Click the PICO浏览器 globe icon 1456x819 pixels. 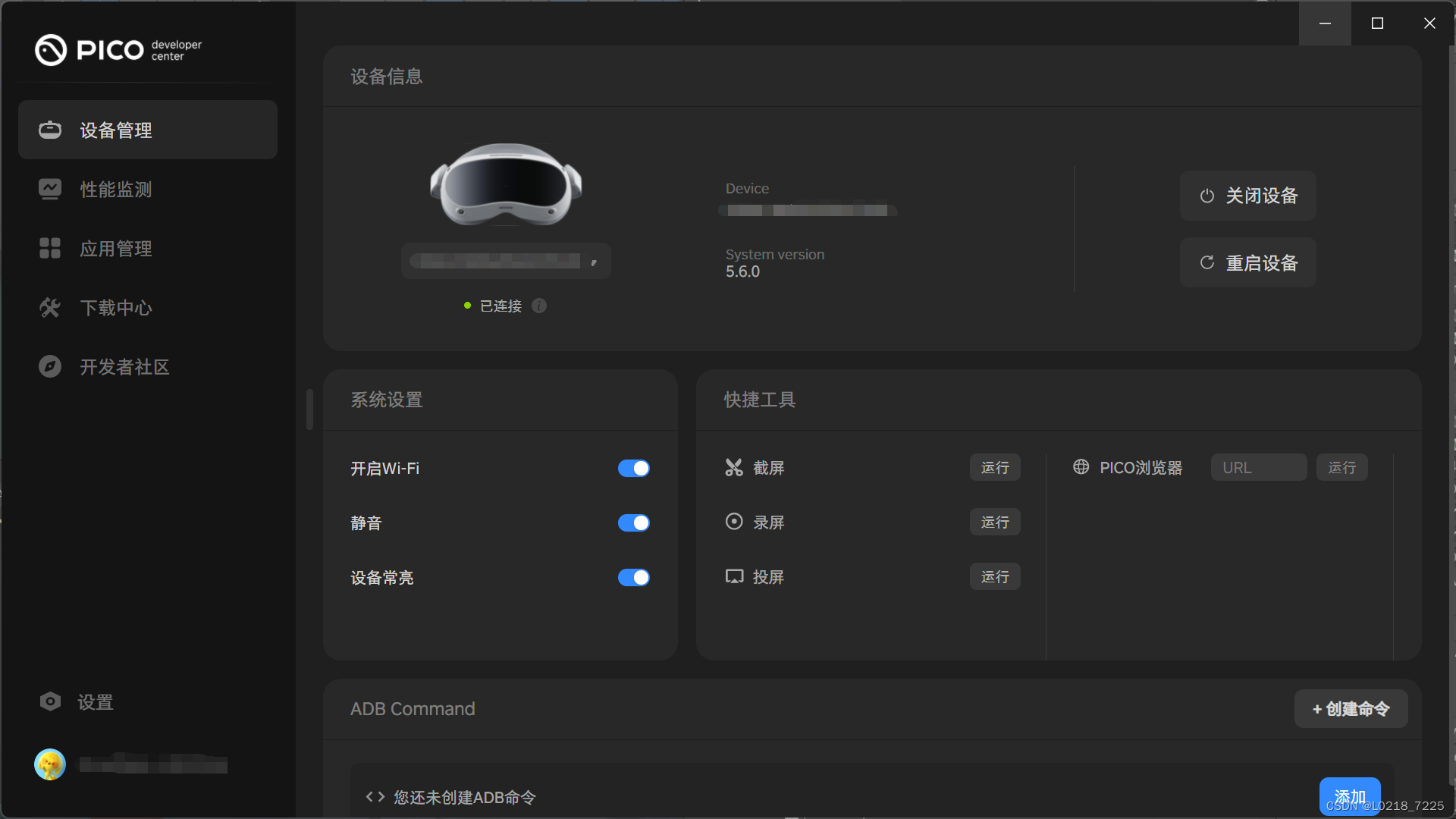pyautogui.click(x=1081, y=467)
